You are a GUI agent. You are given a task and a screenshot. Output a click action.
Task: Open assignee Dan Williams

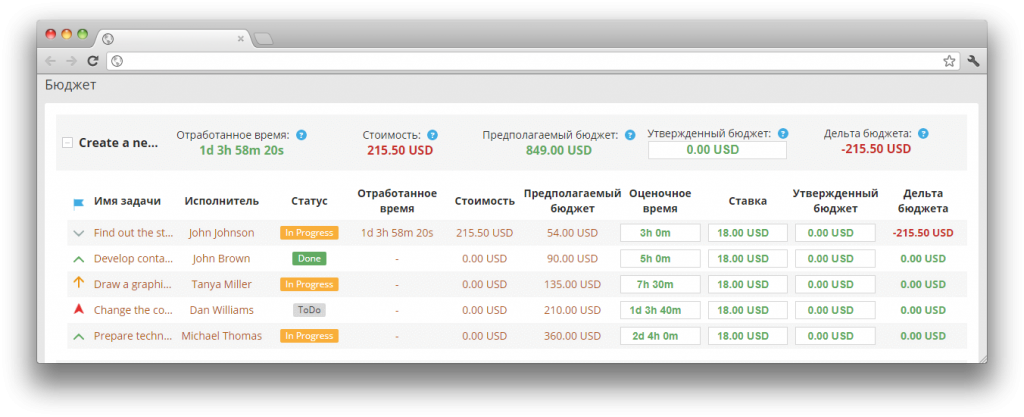coord(221,310)
